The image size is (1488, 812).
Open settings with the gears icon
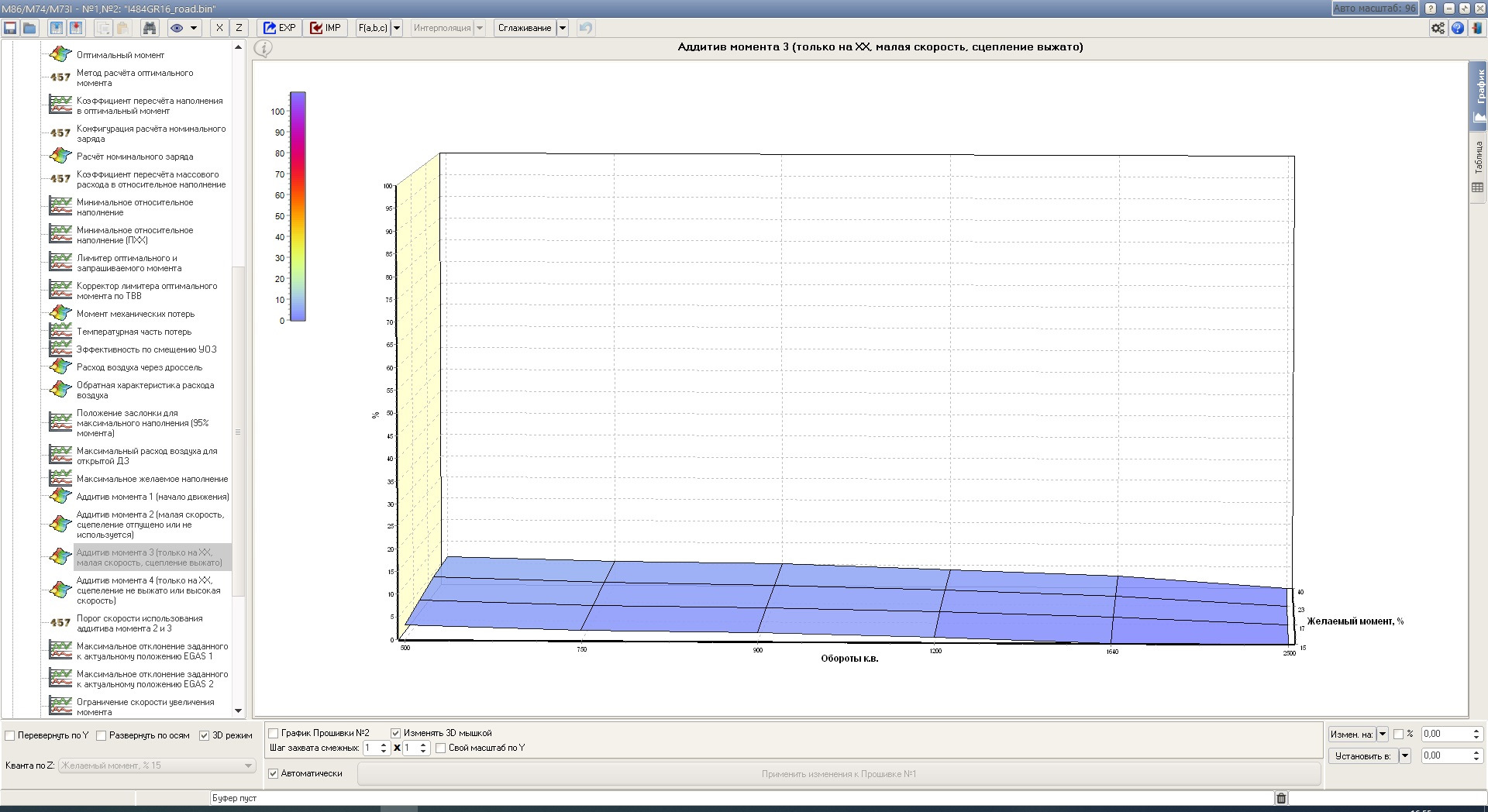[1438, 28]
